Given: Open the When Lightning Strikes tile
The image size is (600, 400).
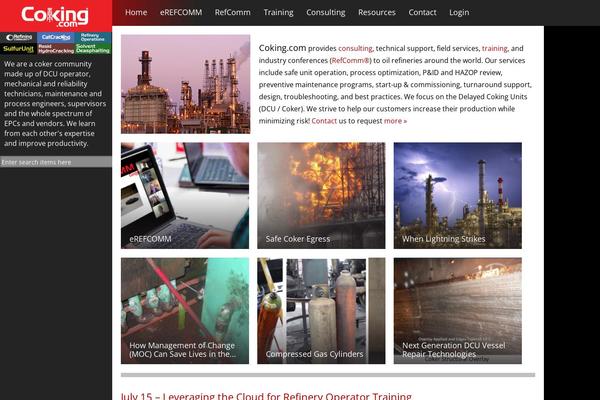Looking at the screenshot, I should point(458,196).
